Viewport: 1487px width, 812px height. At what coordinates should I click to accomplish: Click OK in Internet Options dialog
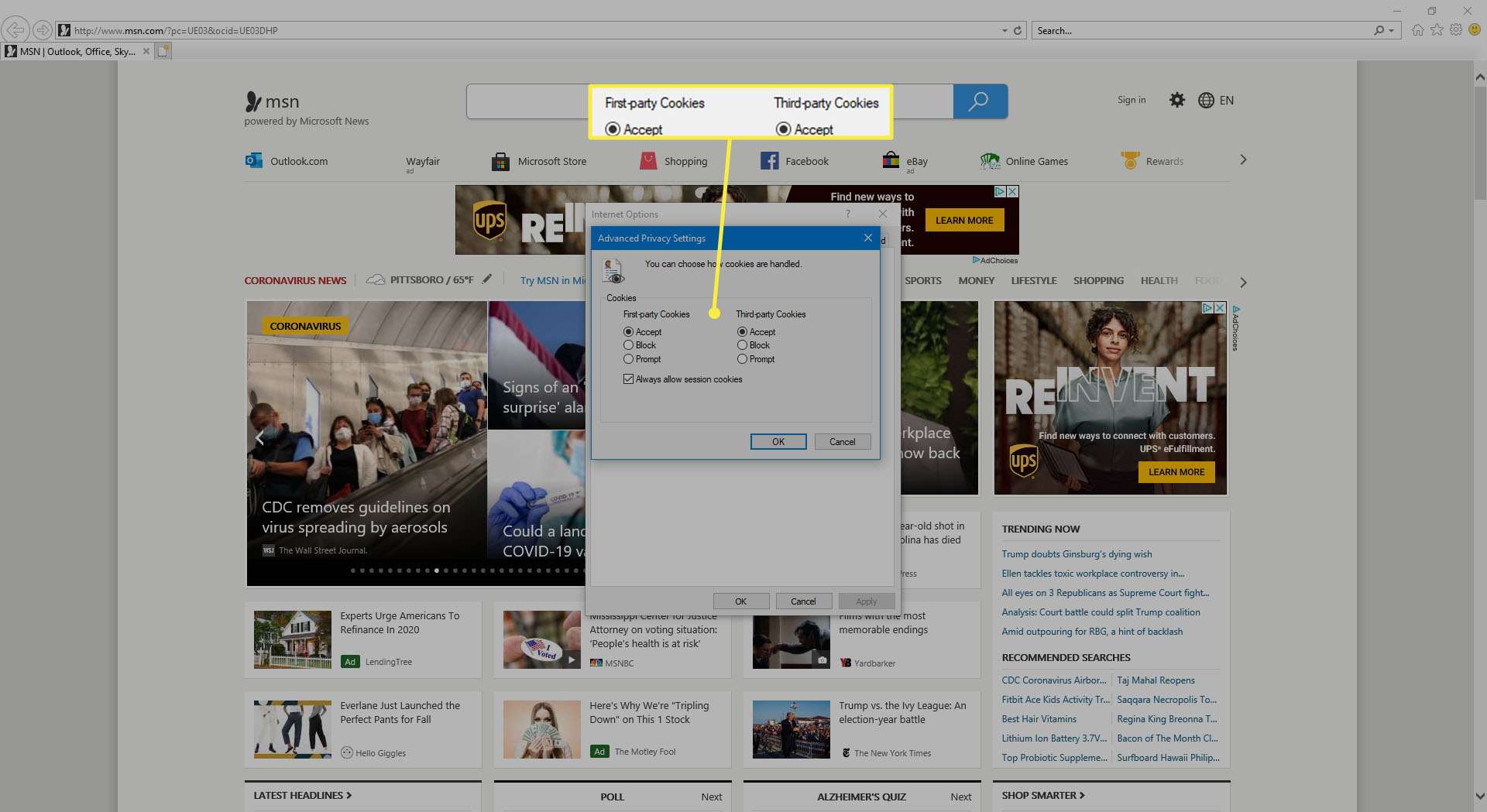tap(740, 601)
